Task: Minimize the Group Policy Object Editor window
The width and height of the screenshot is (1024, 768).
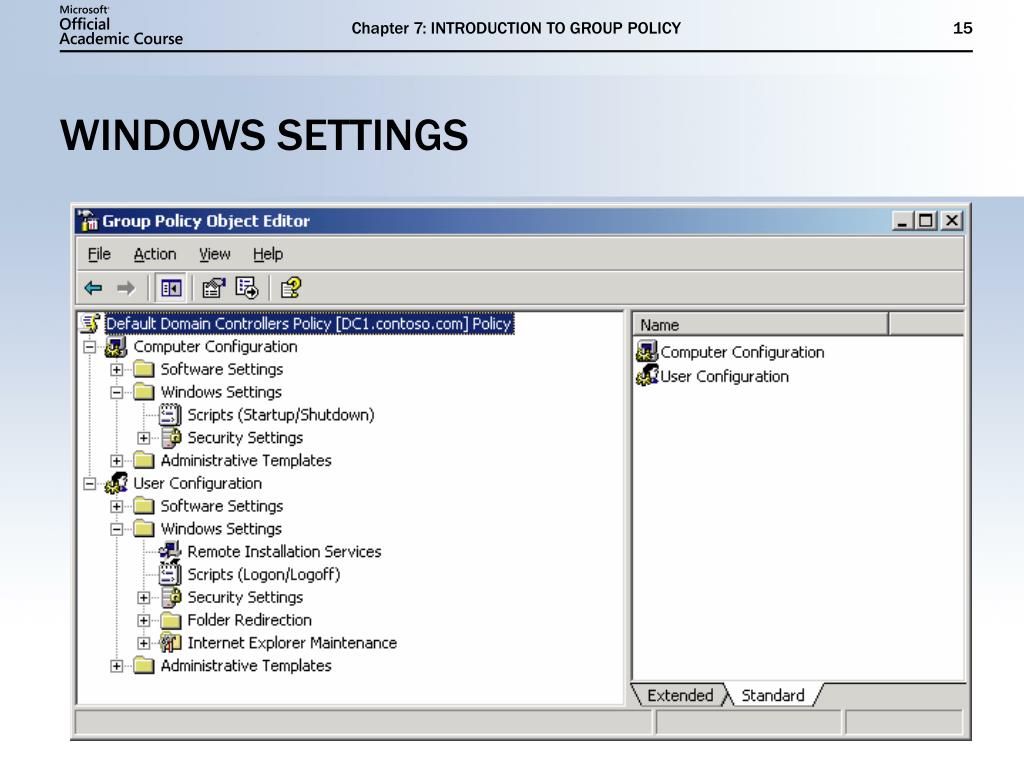Action: coord(903,221)
